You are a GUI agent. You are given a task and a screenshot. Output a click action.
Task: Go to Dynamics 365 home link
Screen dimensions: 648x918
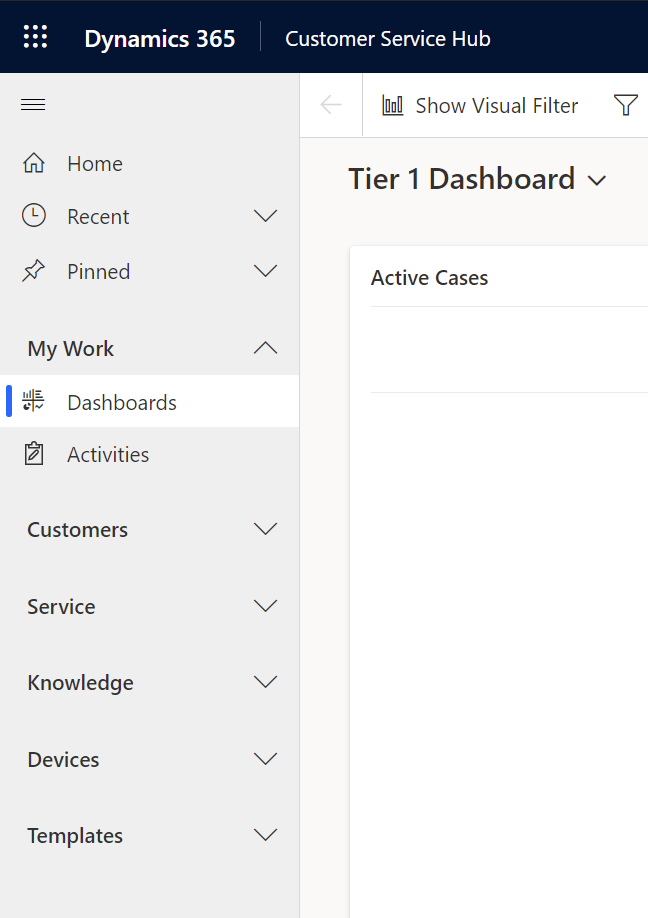160,38
